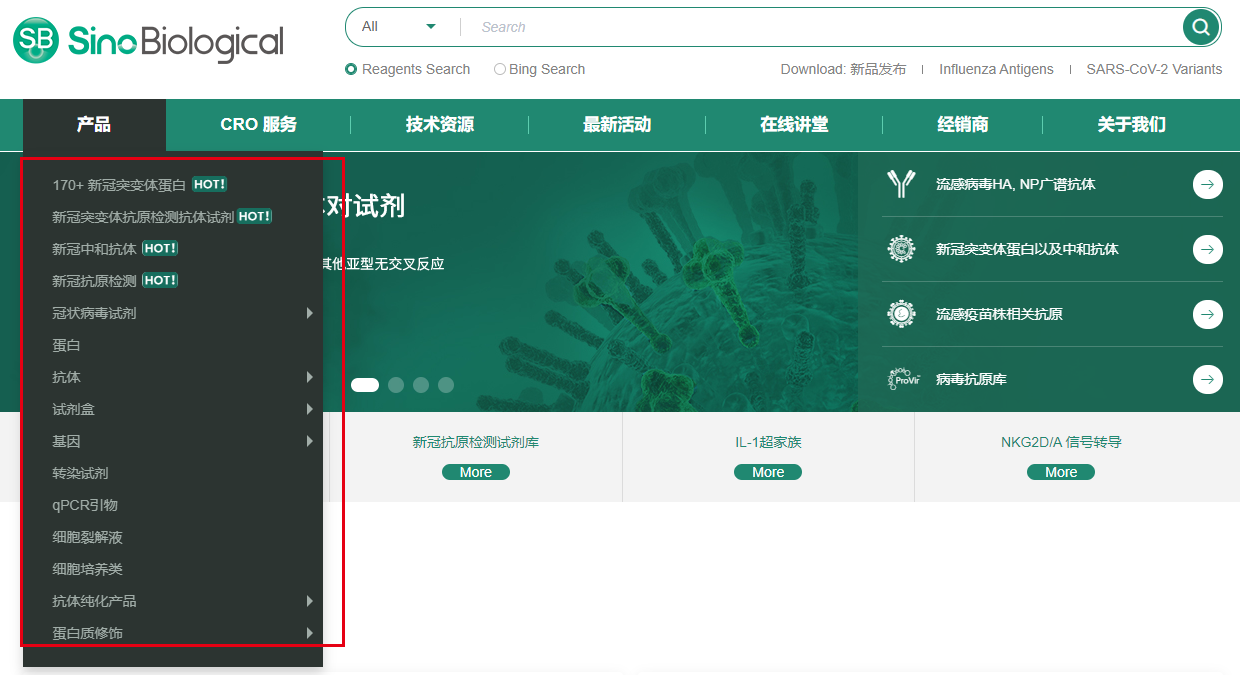Open arrow button for 流感病毒HA, NP广谱抗体

[x=1208, y=184]
